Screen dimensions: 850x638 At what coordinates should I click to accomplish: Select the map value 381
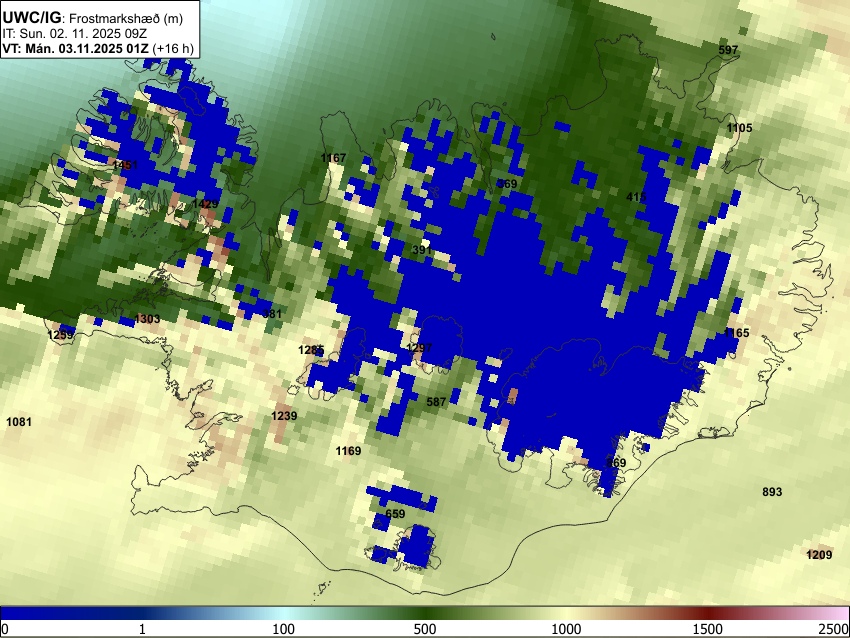pos(272,313)
